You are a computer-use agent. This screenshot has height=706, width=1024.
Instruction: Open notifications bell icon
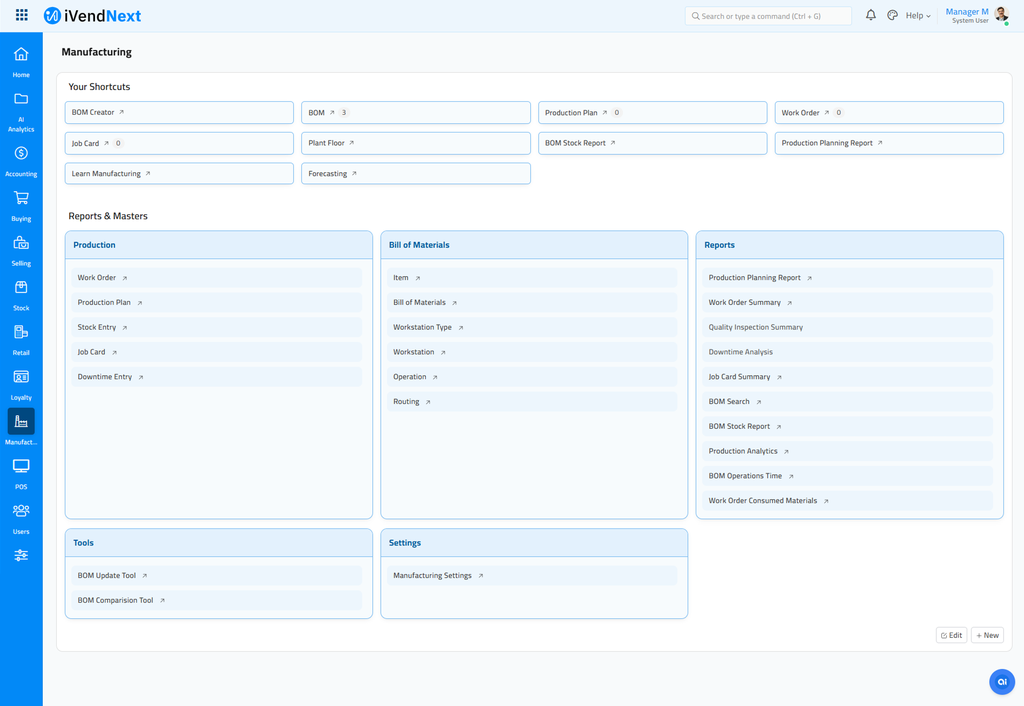click(x=871, y=15)
